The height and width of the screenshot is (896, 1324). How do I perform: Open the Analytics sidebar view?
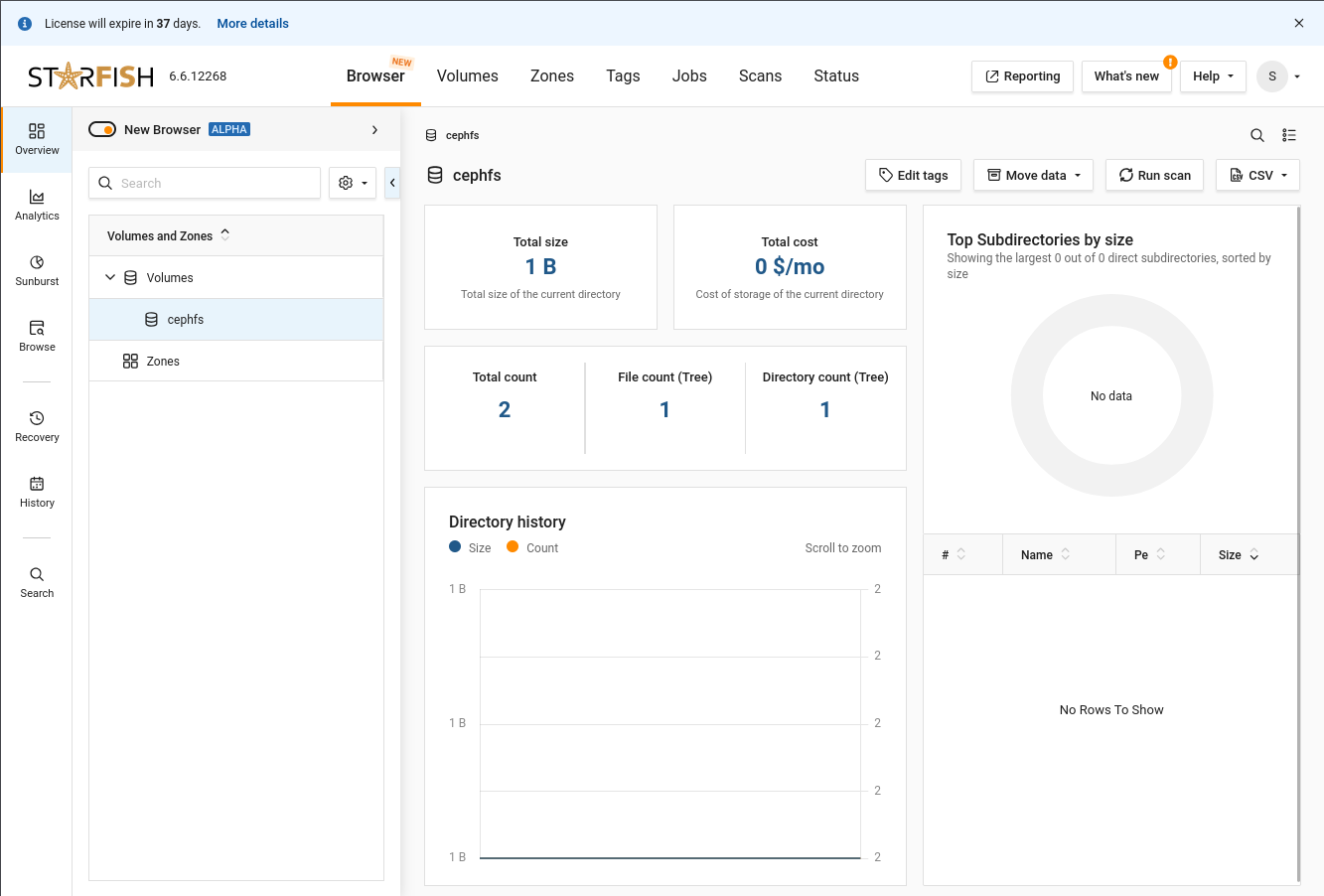pyautogui.click(x=37, y=205)
